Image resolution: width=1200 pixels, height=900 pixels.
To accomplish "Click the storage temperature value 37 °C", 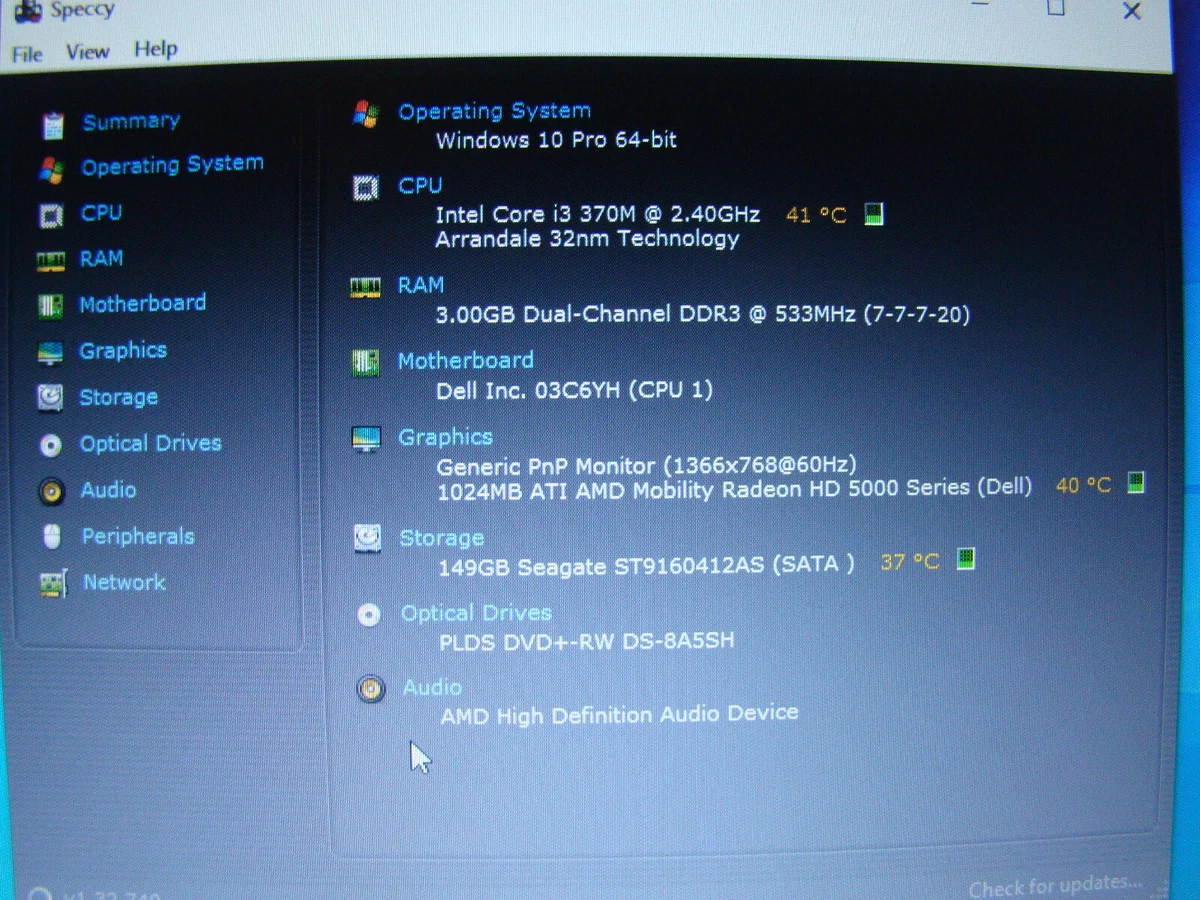I will [910, 562].
